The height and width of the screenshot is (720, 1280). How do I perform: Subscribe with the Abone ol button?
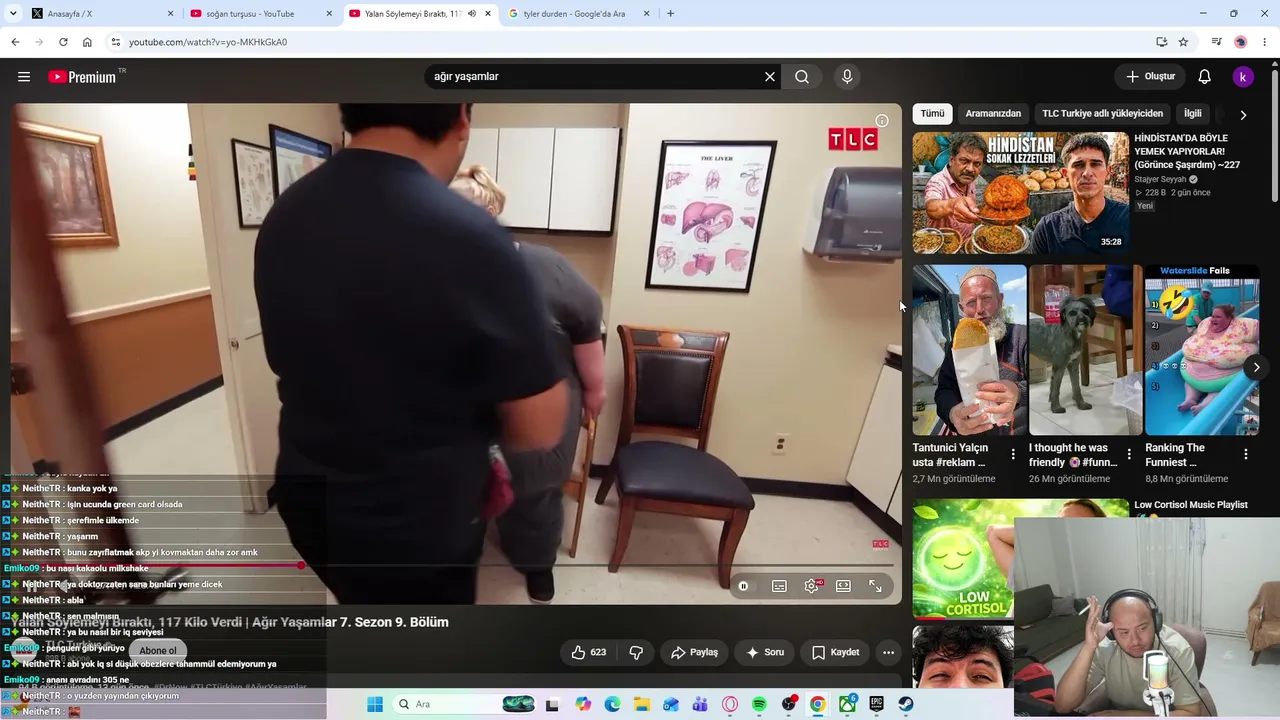pyautogui.click(x=158, y=651)
